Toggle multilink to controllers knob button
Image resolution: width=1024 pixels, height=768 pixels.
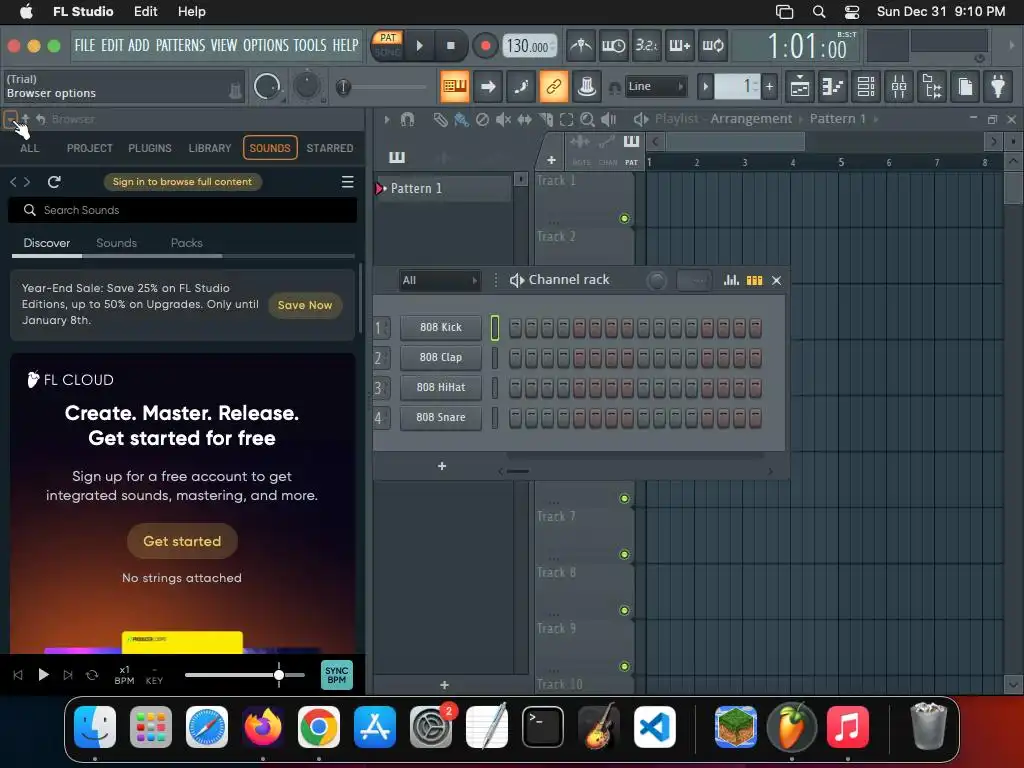coord(586,86)
